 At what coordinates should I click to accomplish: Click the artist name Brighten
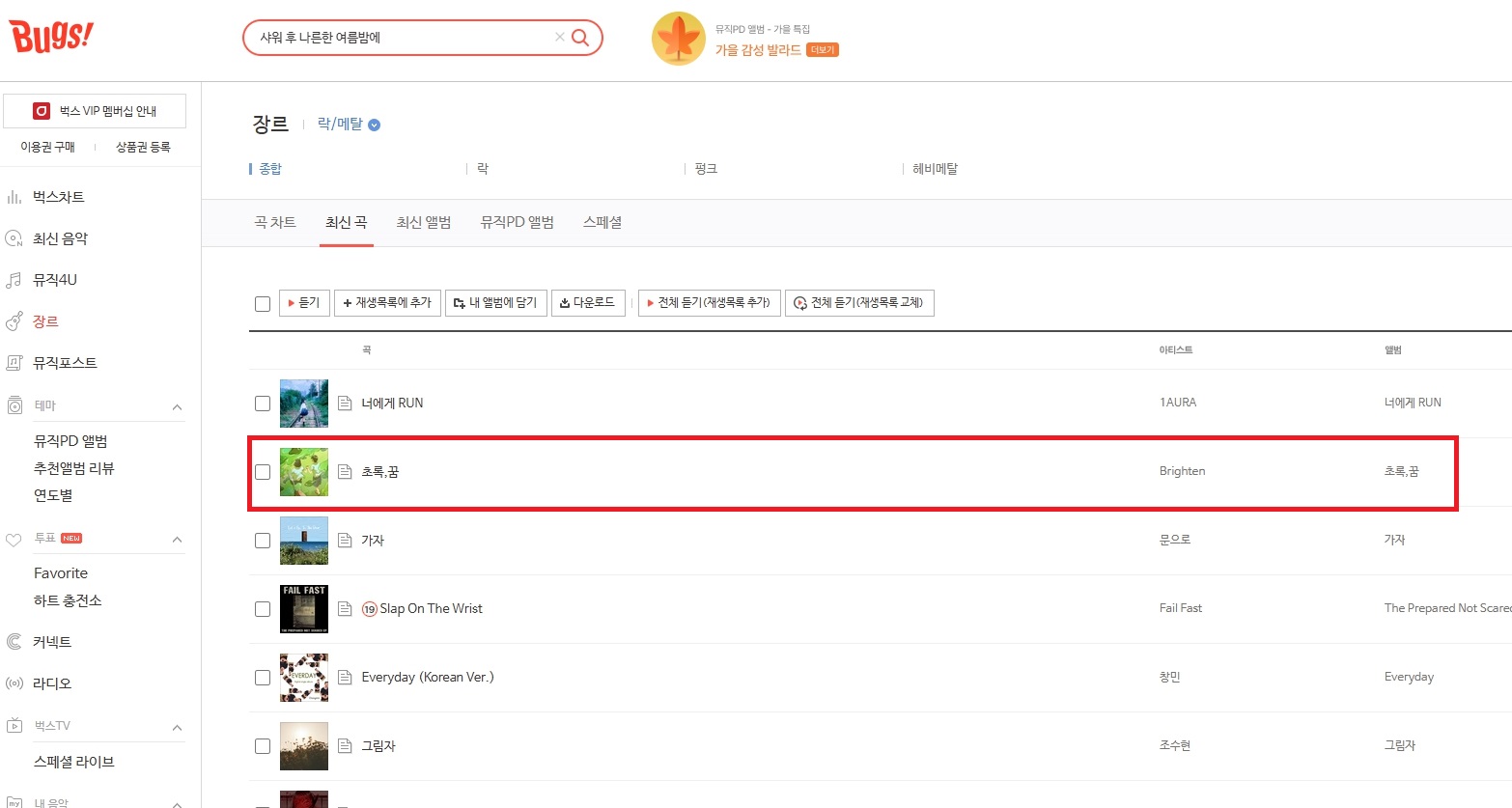(1182, 472)
